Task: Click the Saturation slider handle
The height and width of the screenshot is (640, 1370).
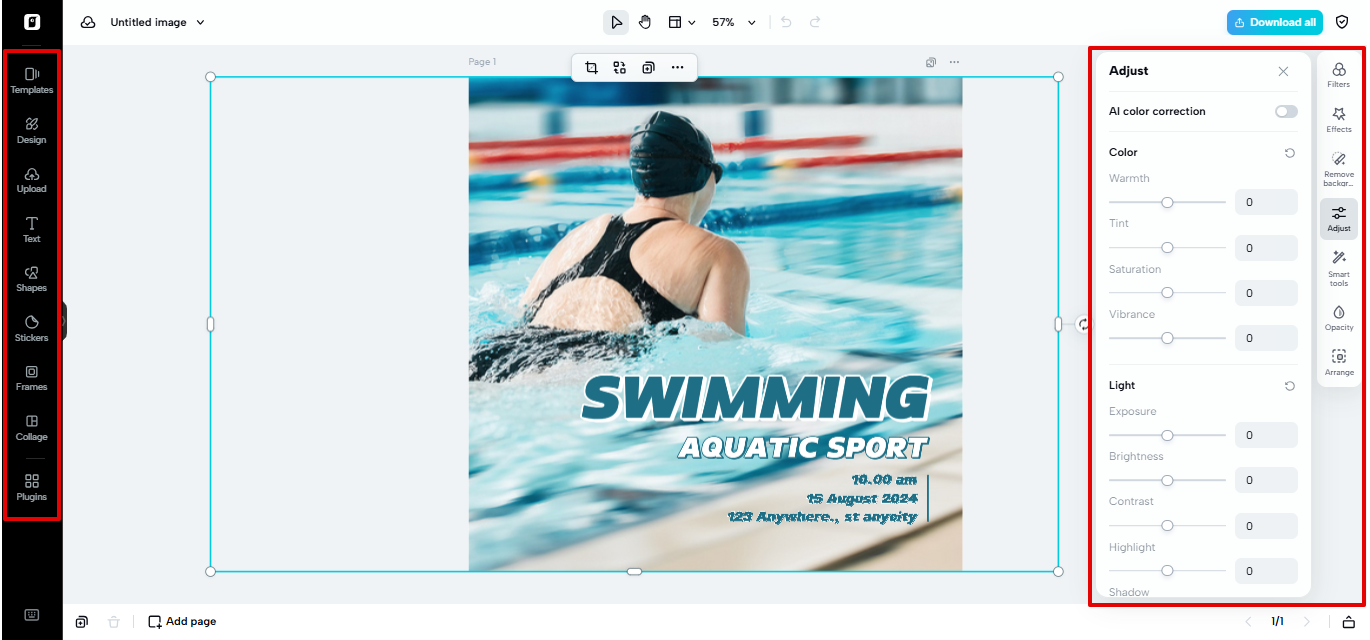Action: pos(1167,293)
